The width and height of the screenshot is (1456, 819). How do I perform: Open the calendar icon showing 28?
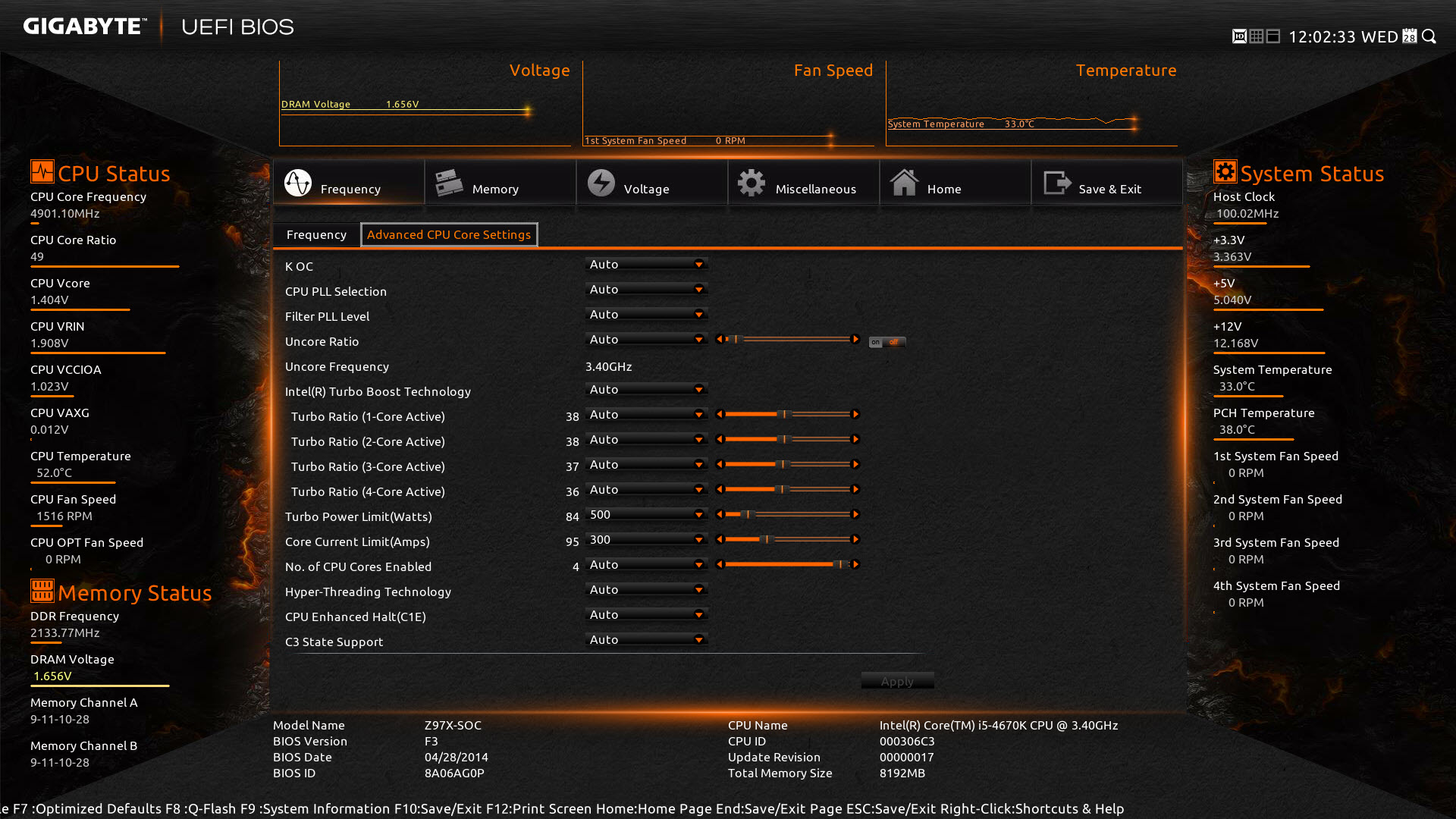[1409, 36]
